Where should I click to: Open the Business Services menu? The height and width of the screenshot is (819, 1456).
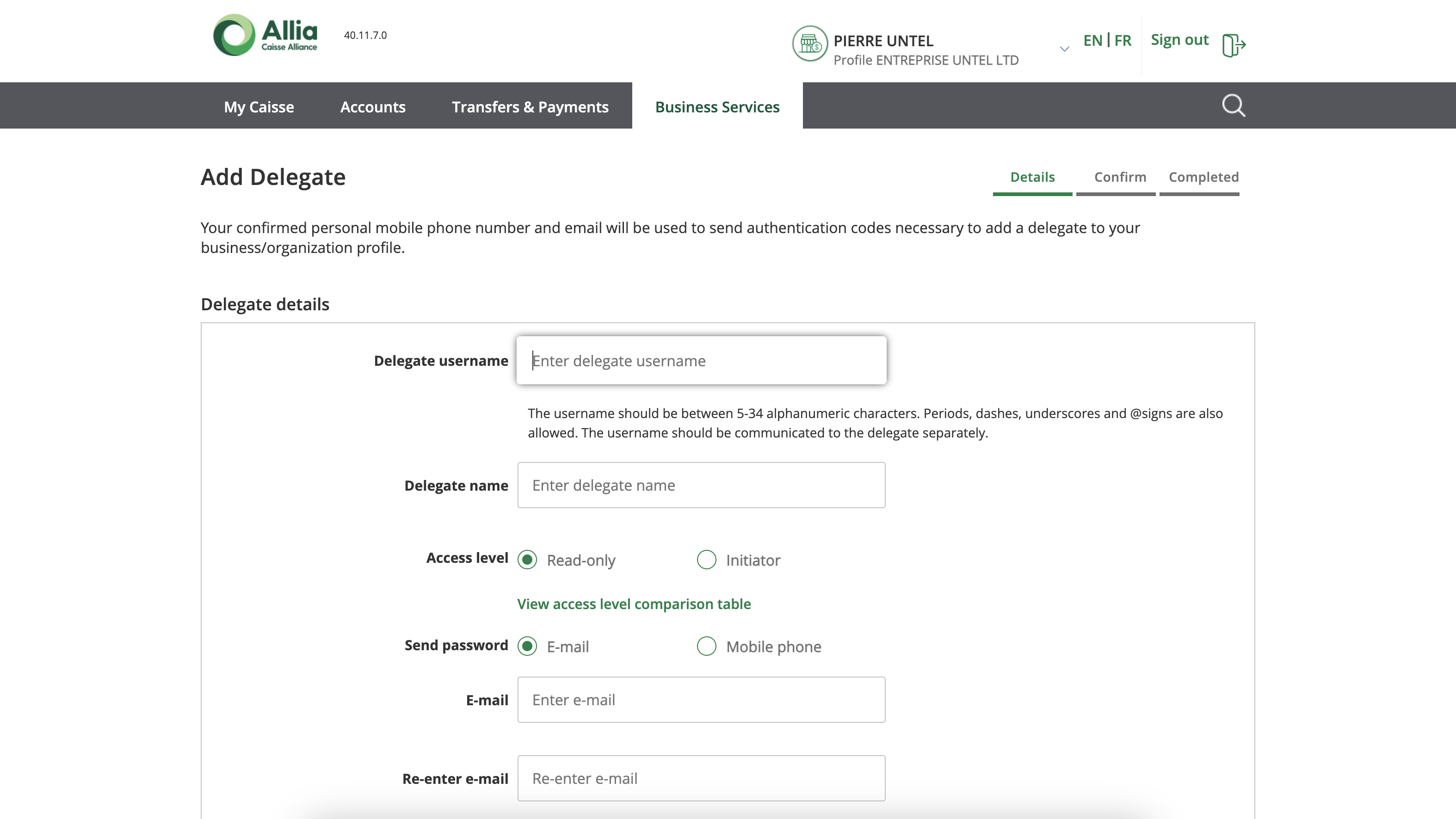[717, 106]
